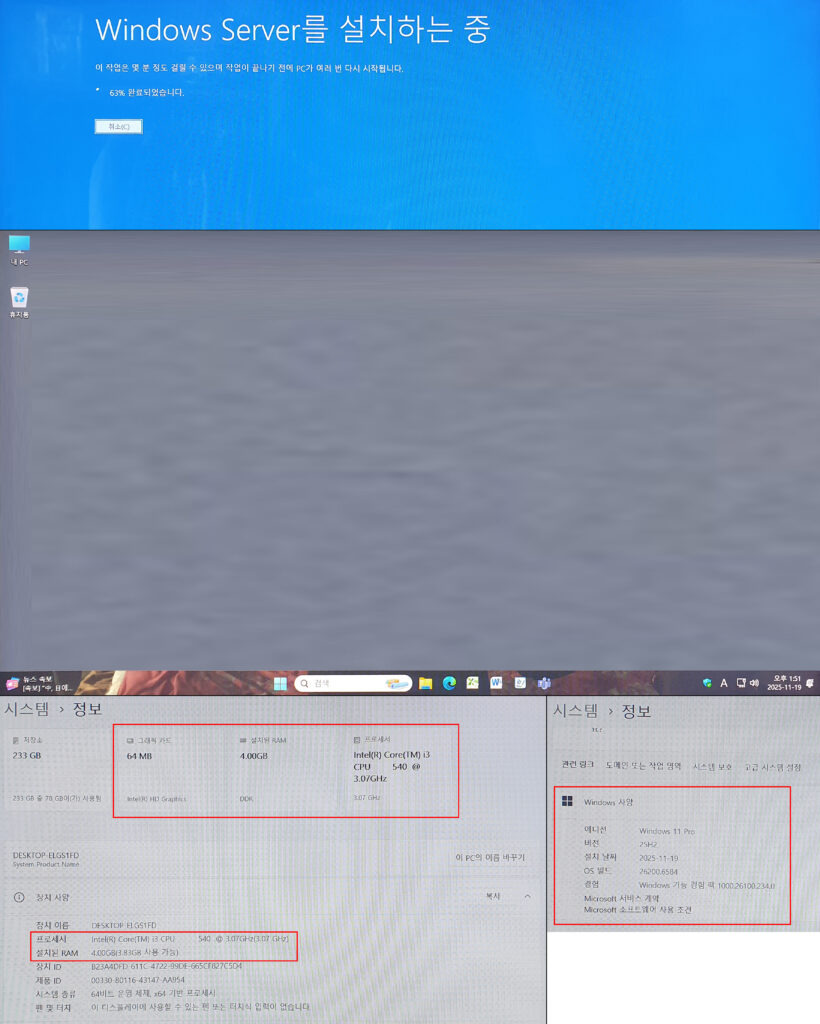
Task: Click the Windows 사양 logo icon
Action: [x=567, y=801]
